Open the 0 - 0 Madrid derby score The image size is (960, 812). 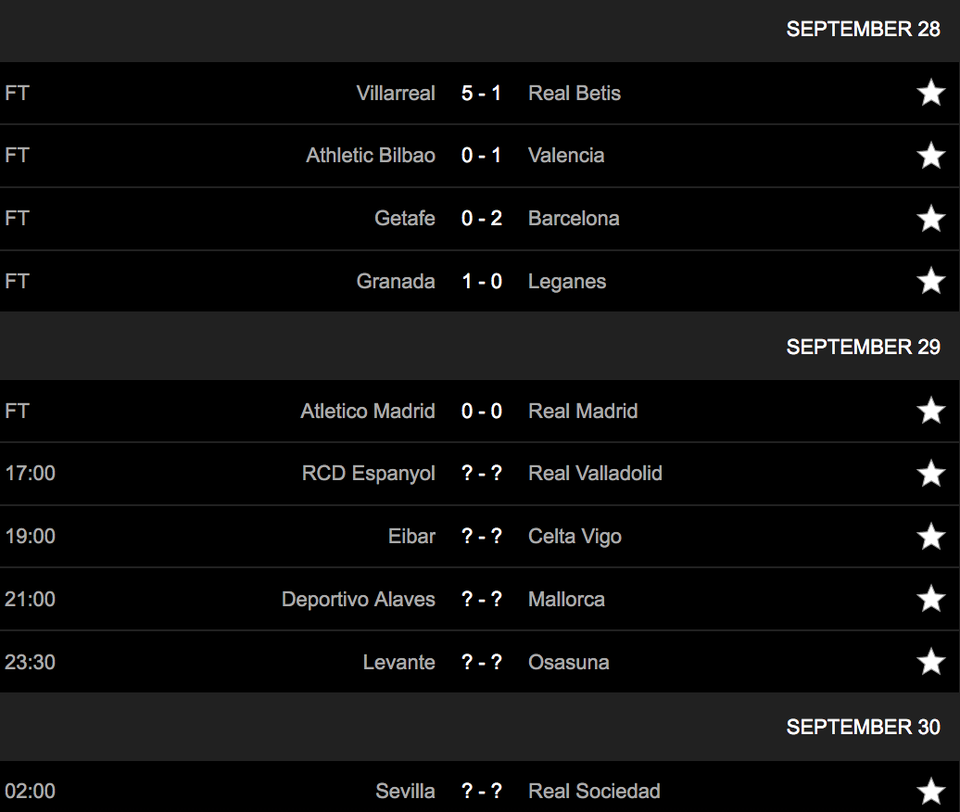pyautogui.click(x=481, y=410)
